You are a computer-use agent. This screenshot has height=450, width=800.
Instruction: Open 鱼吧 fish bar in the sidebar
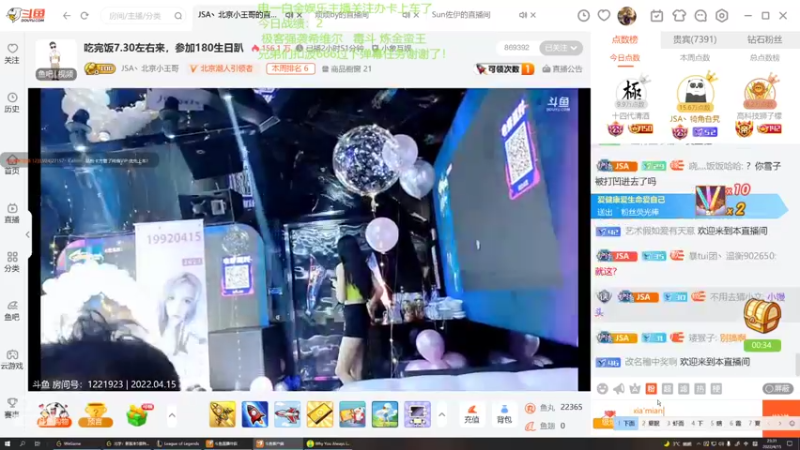(x=12, y=311)
